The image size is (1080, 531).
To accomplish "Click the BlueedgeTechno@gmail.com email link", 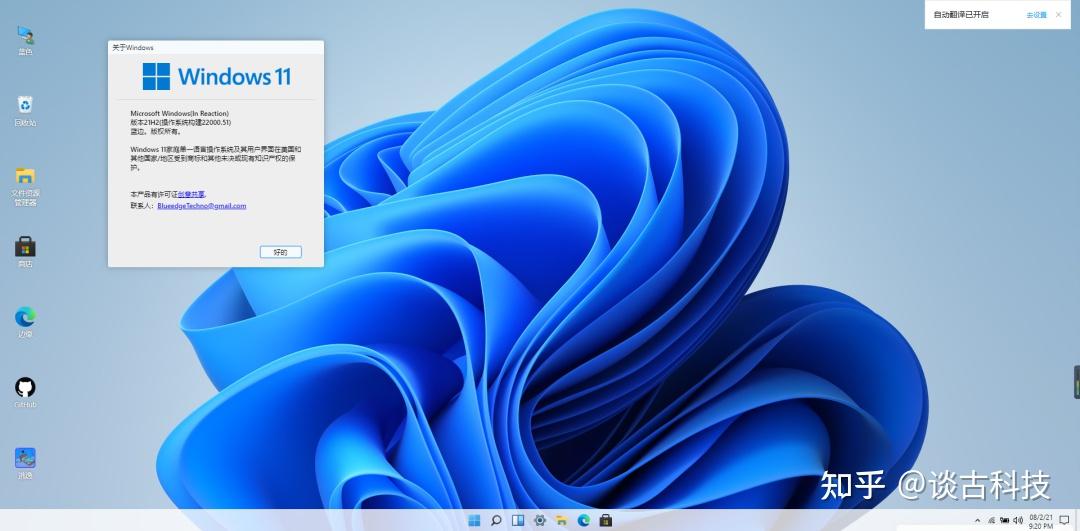I will coord(201,205).
